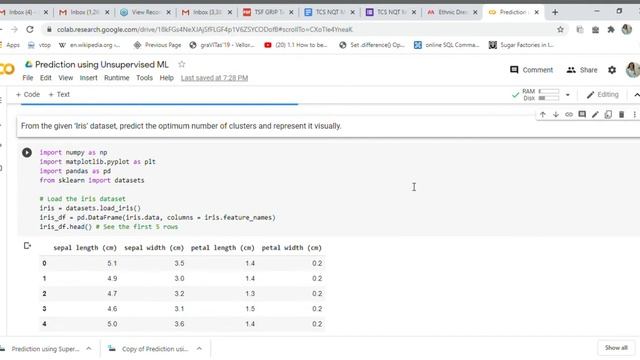
Task: Click the 'petal width (cm)' column header
Action: 291,248
